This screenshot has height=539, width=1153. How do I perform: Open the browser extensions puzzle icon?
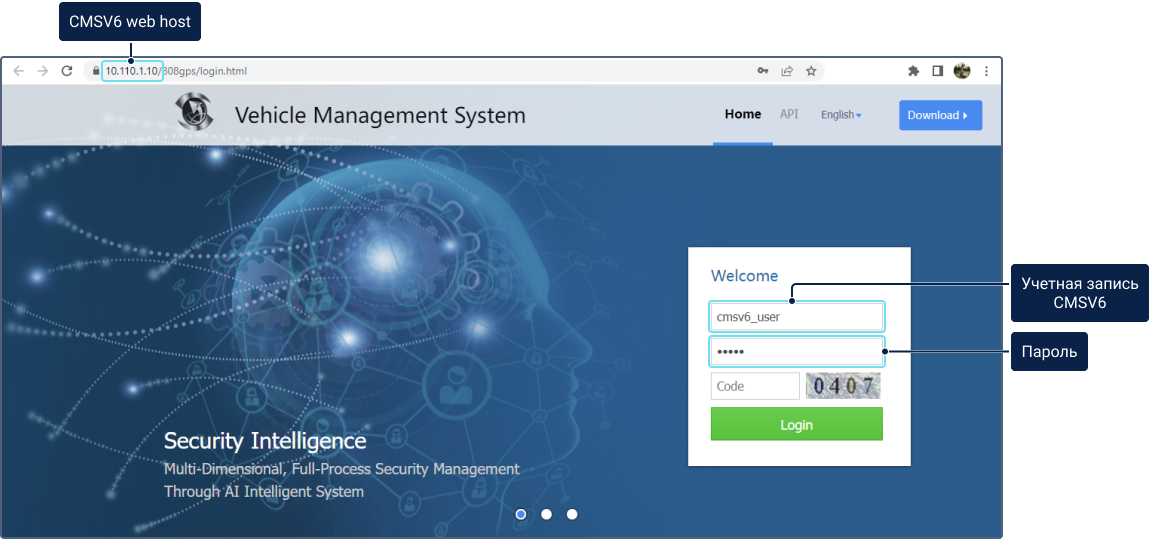tap(914, 71)
